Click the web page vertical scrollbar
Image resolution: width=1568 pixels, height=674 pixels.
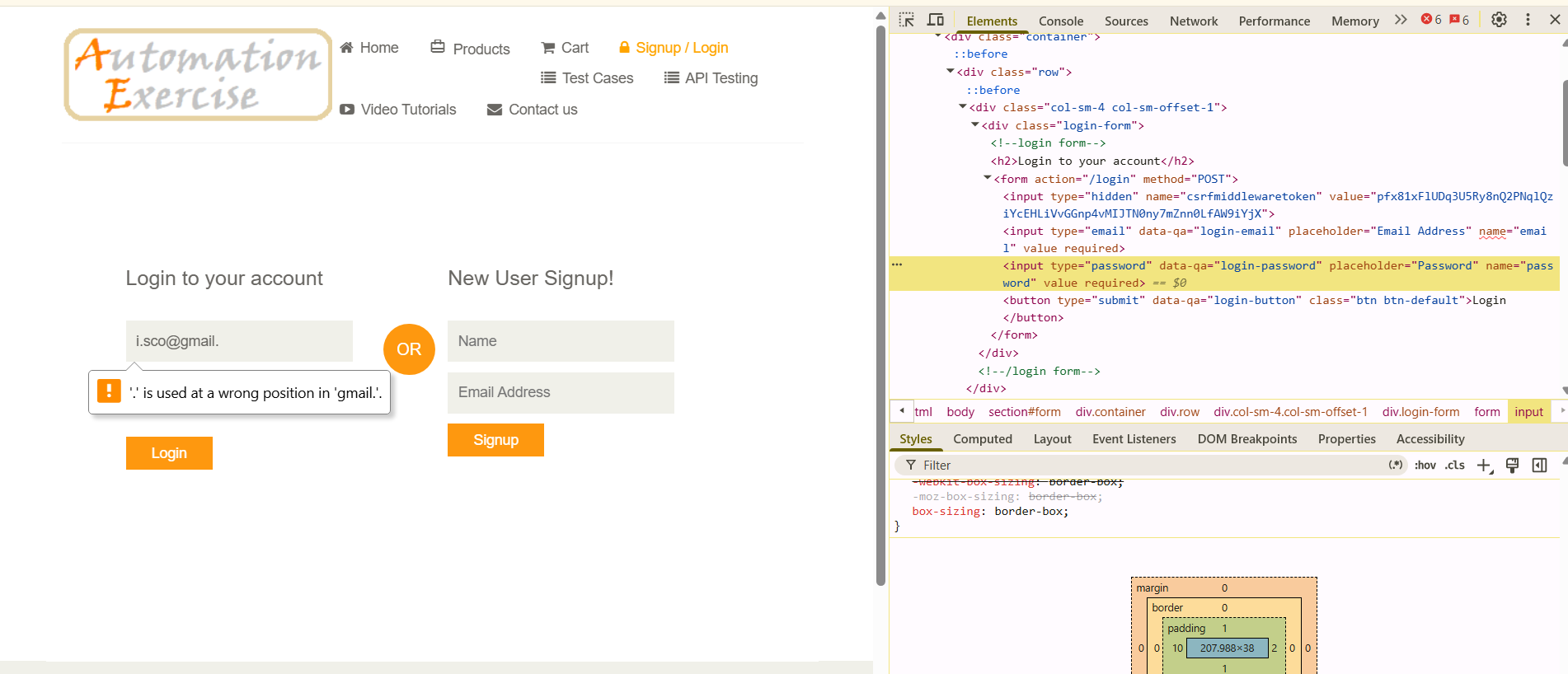click(x=880, y=305)
